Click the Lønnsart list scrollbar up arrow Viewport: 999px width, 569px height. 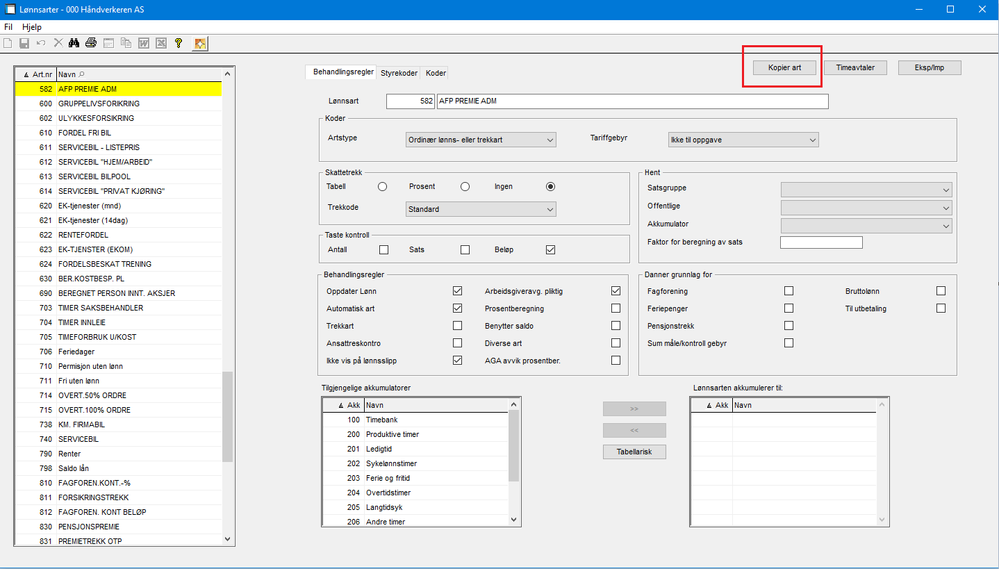(x=227, y=75)
